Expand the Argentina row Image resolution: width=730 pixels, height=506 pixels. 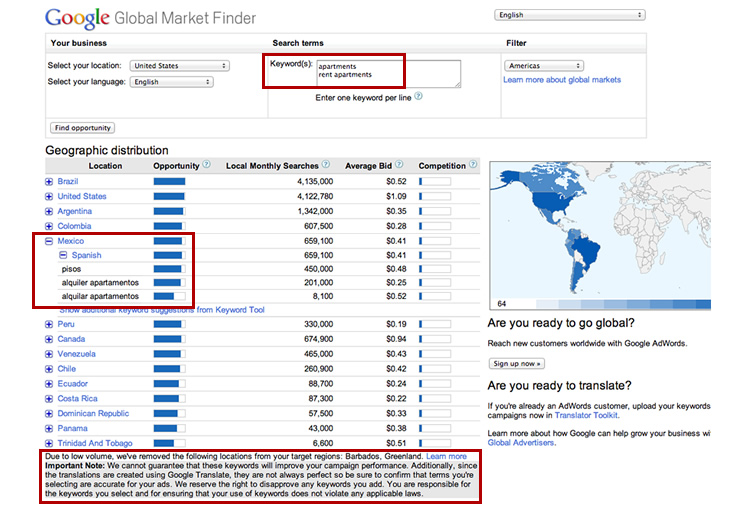pos(49,211)
